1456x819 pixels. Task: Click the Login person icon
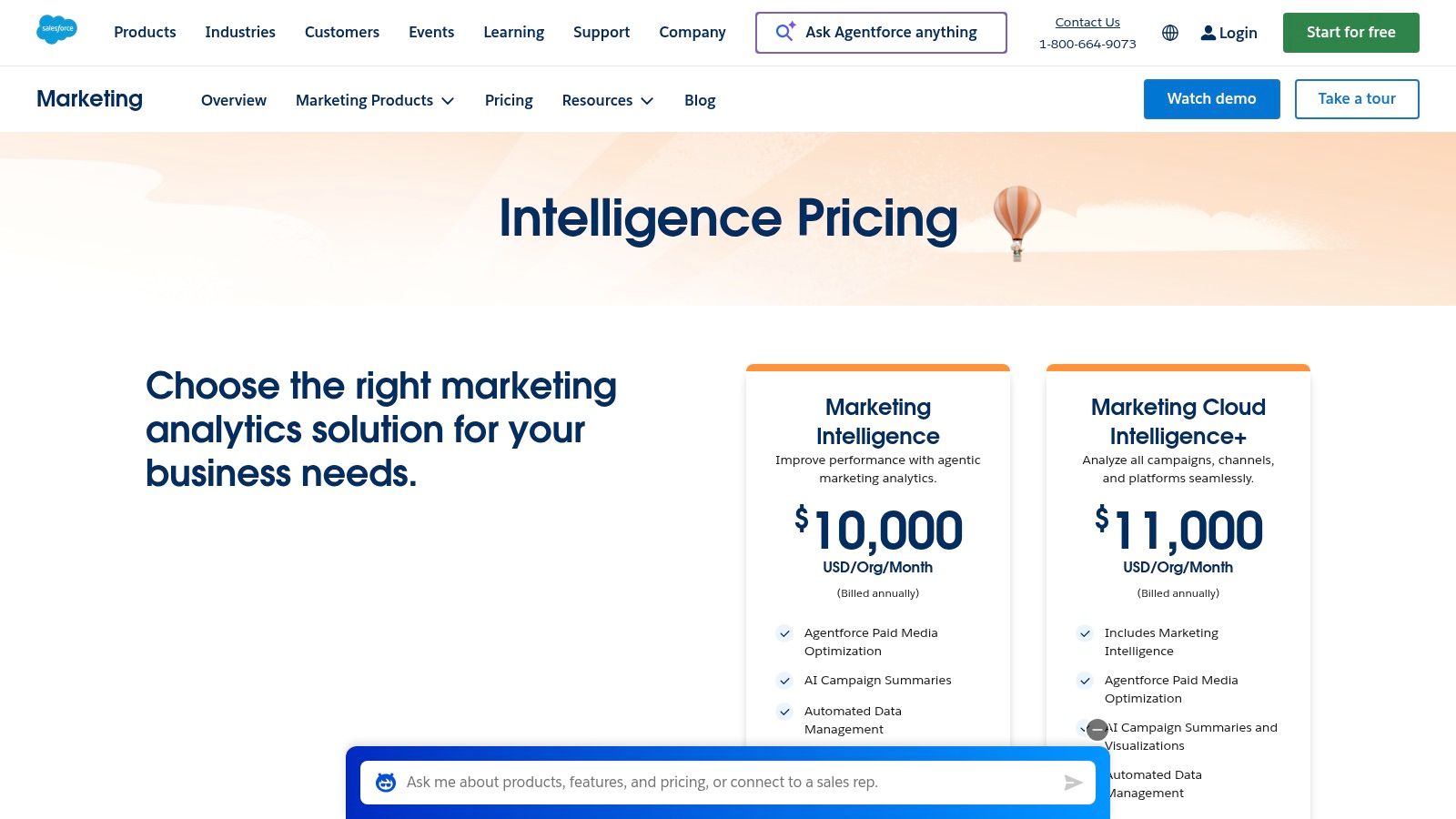click(x=1208, y=33)
